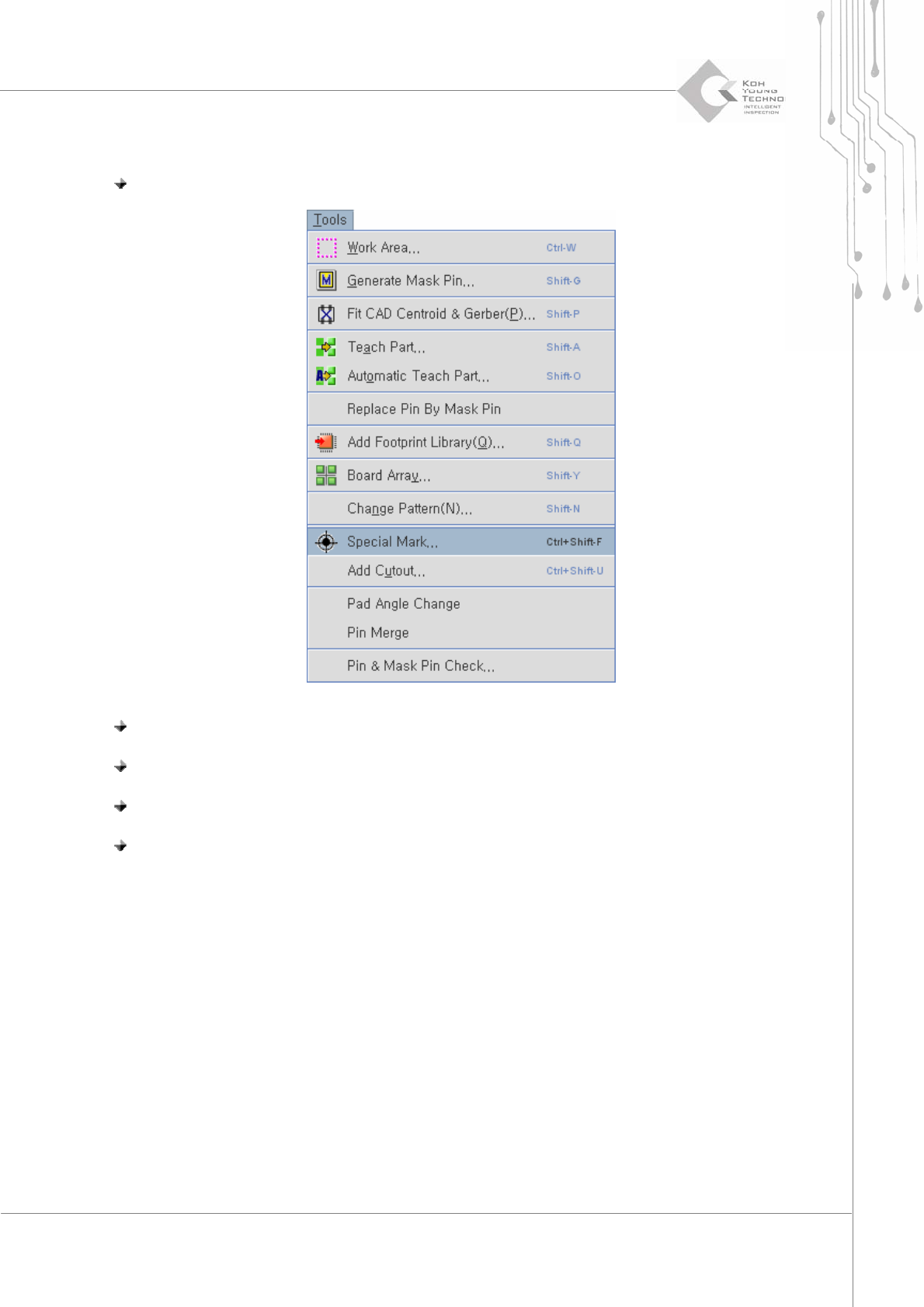
Task: Click the Automatic Teach Part icon
Action: tap(326, 376)
